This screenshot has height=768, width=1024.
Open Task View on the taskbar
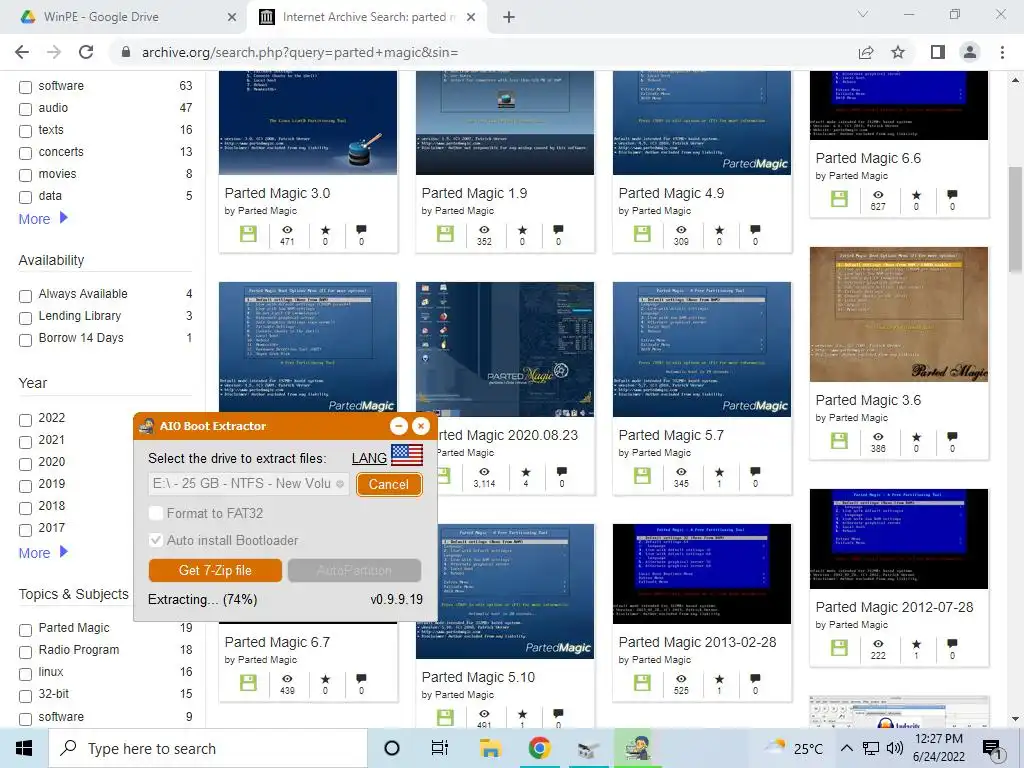[x=440, y=748]
